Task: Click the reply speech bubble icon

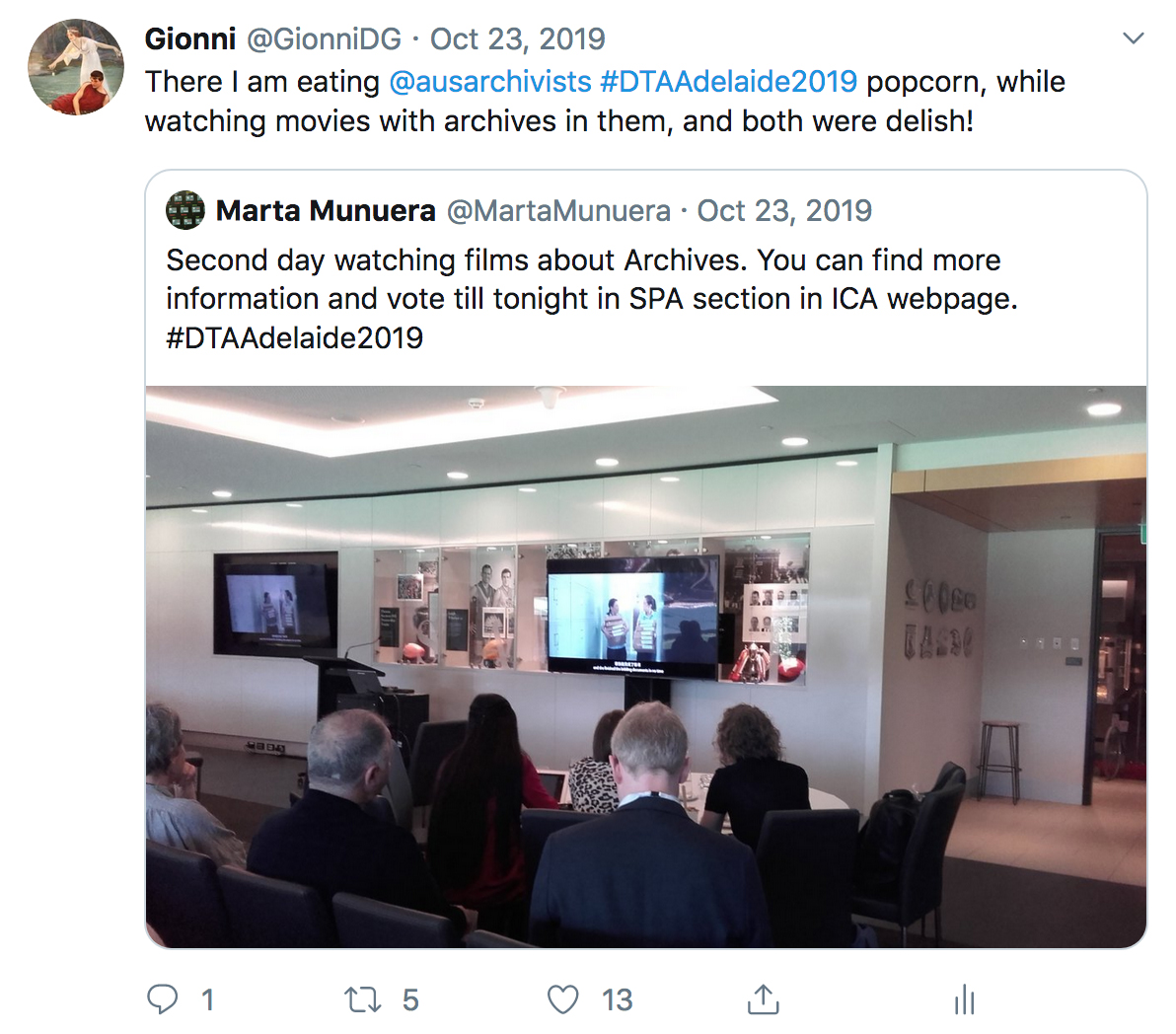Action: click(162, 999)
